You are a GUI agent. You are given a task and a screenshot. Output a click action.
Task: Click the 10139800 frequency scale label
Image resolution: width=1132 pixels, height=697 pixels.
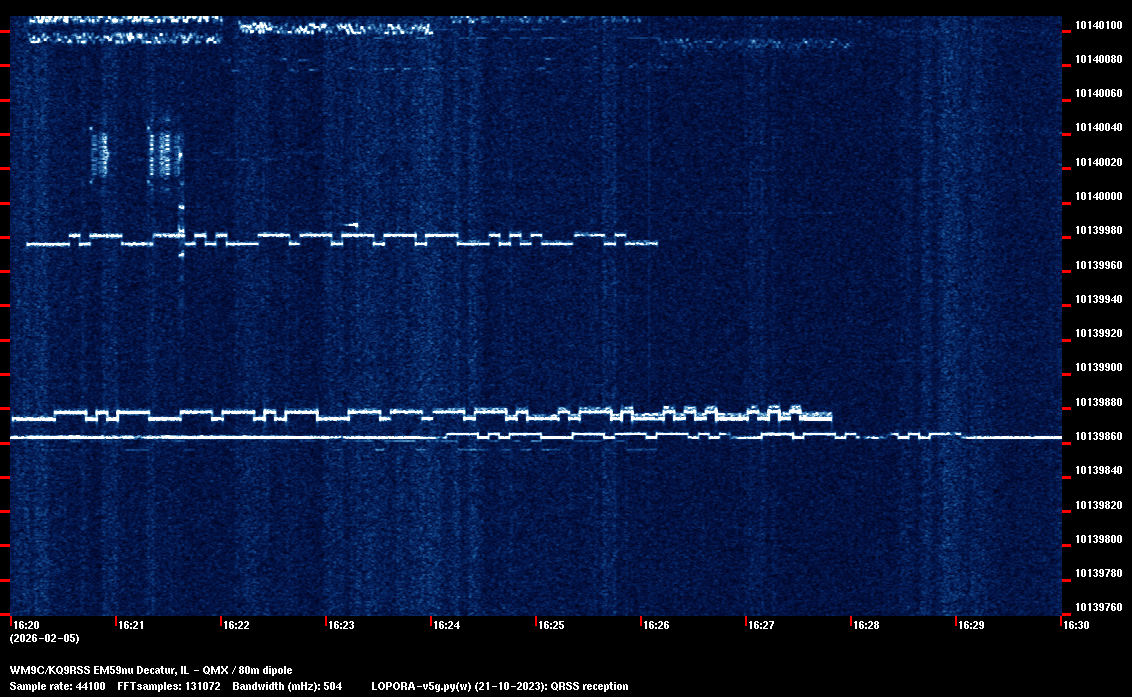[1098, 539]
